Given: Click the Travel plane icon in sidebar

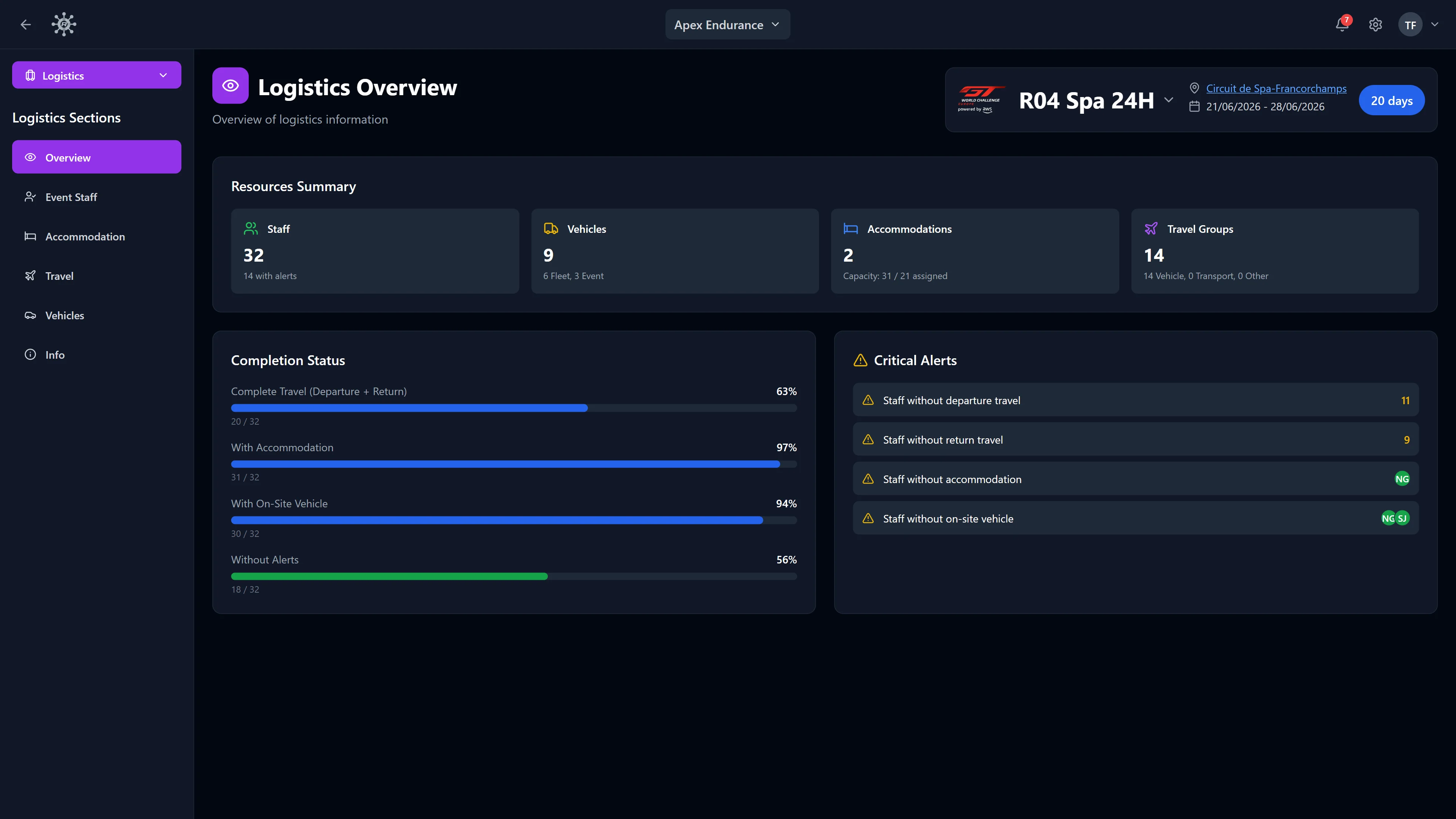Looking at the screenshot, I should click(x=30, y=276).
